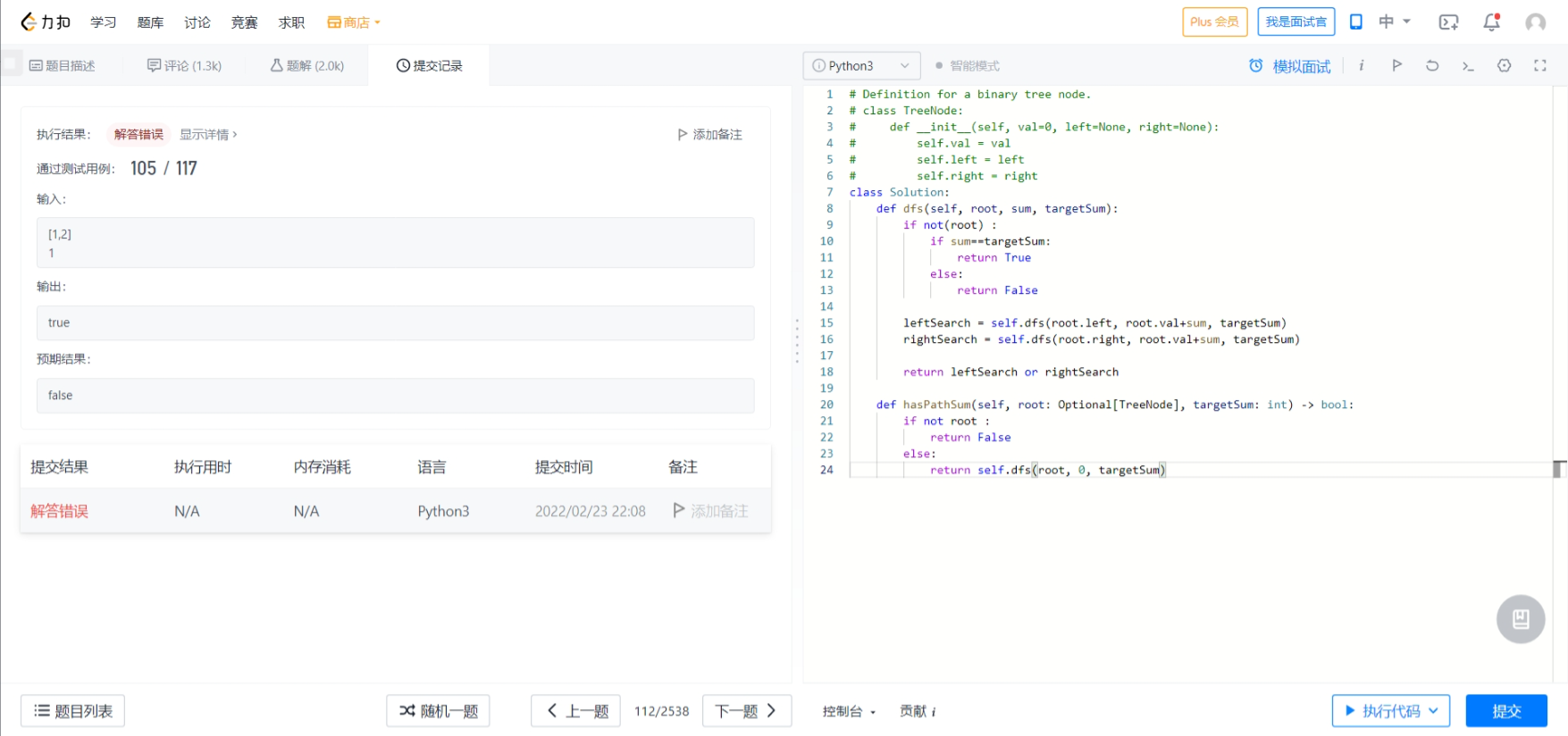The width and height of the screenshot is (1568, 736).
Task: Start 模拟面试 mock interview
Action: [x=1289, y=65]
